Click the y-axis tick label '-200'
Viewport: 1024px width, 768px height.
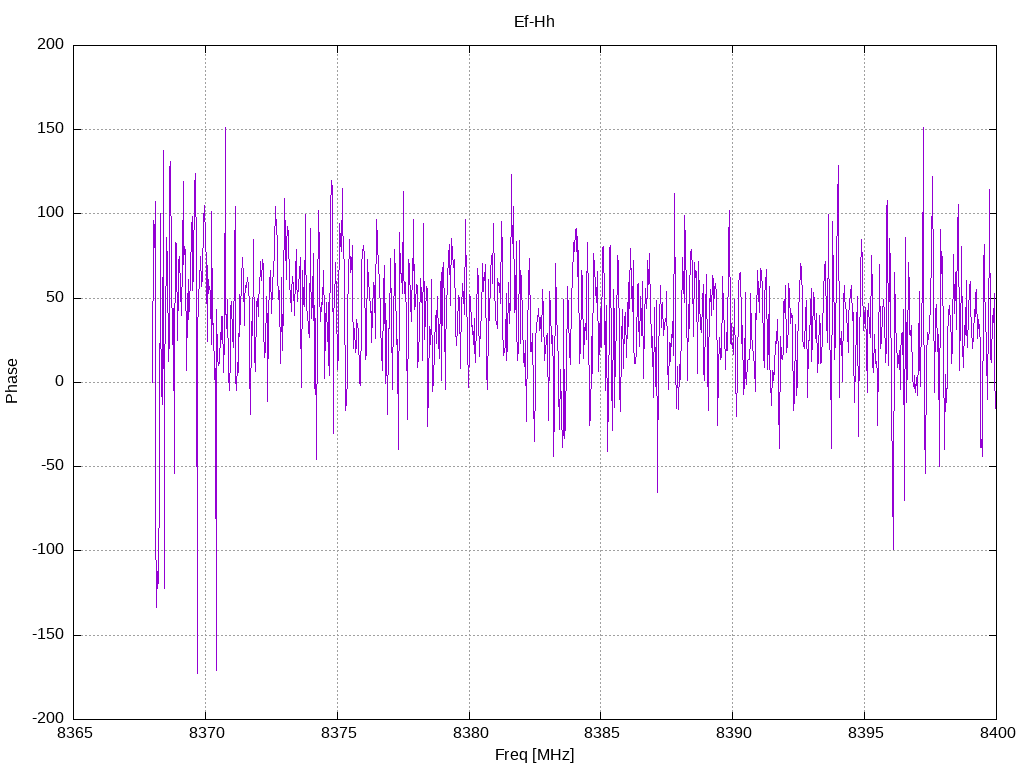tap(48, 718)
